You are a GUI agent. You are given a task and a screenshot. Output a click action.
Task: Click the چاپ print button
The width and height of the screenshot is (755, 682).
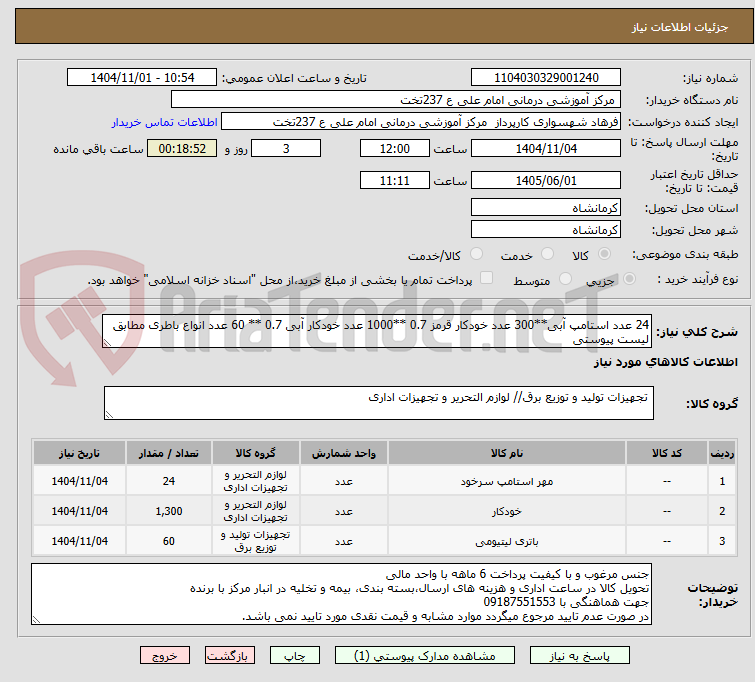point(294,656)
